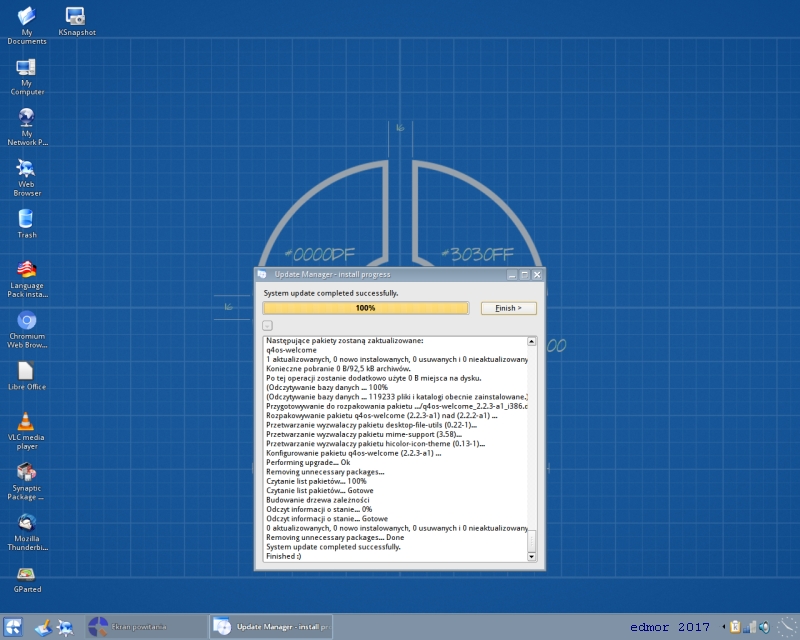The image size is (800, 640).
Task: Click the Finish button in Update Manager
Action: pos(508,308)
